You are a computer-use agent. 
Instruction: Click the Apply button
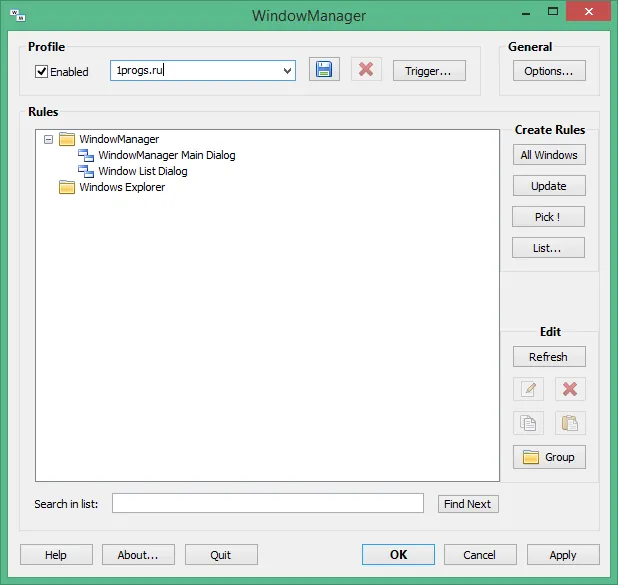click(x=563, y=555)
